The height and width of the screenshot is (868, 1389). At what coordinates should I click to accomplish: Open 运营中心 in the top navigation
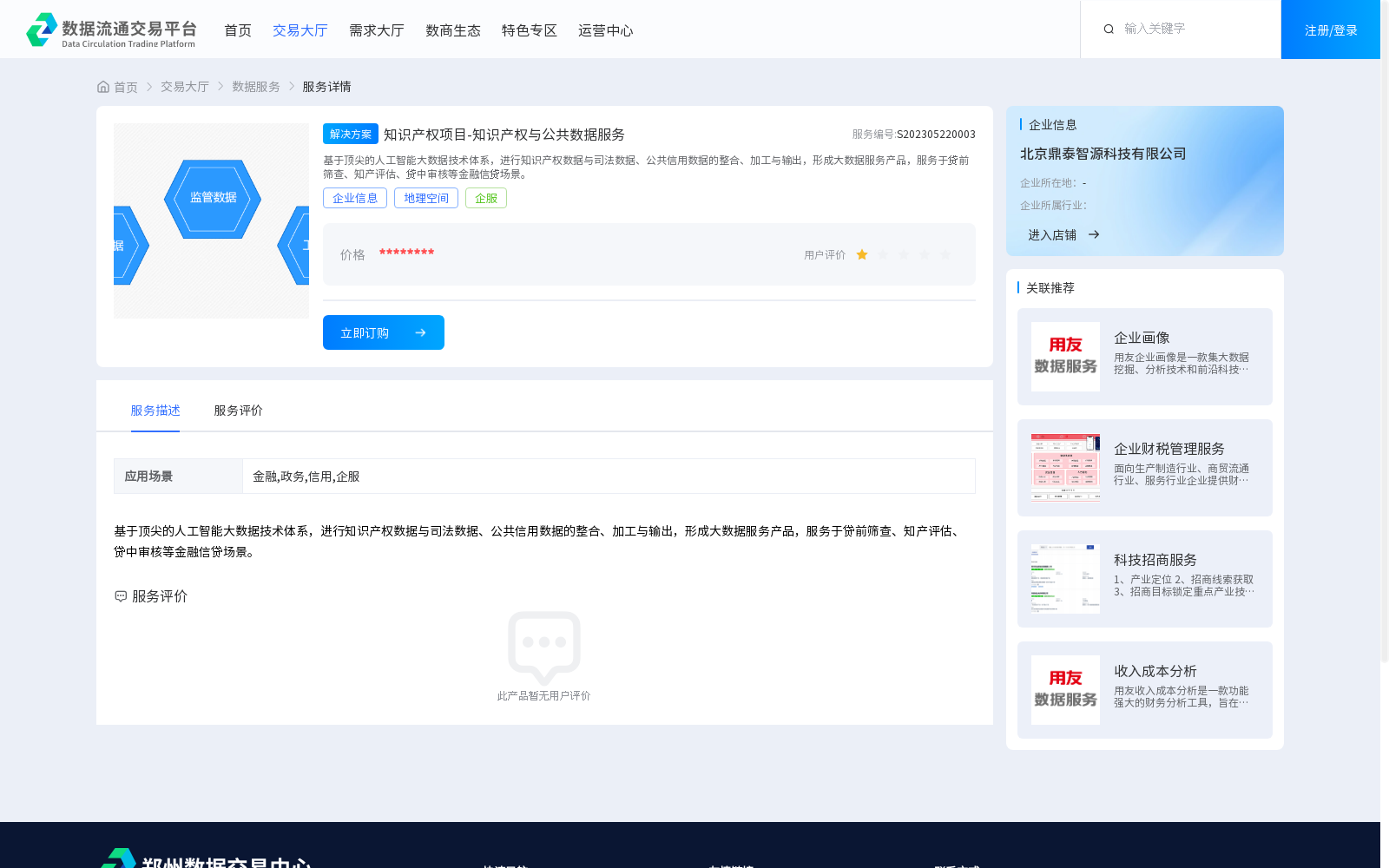coord(606,30)
